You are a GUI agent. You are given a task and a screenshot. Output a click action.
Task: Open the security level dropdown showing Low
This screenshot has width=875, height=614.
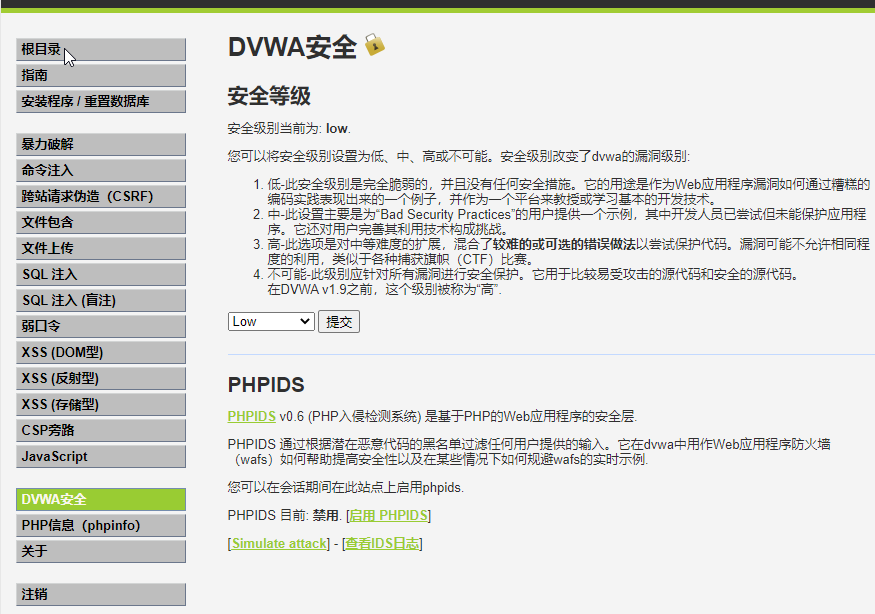coord(270,321)
